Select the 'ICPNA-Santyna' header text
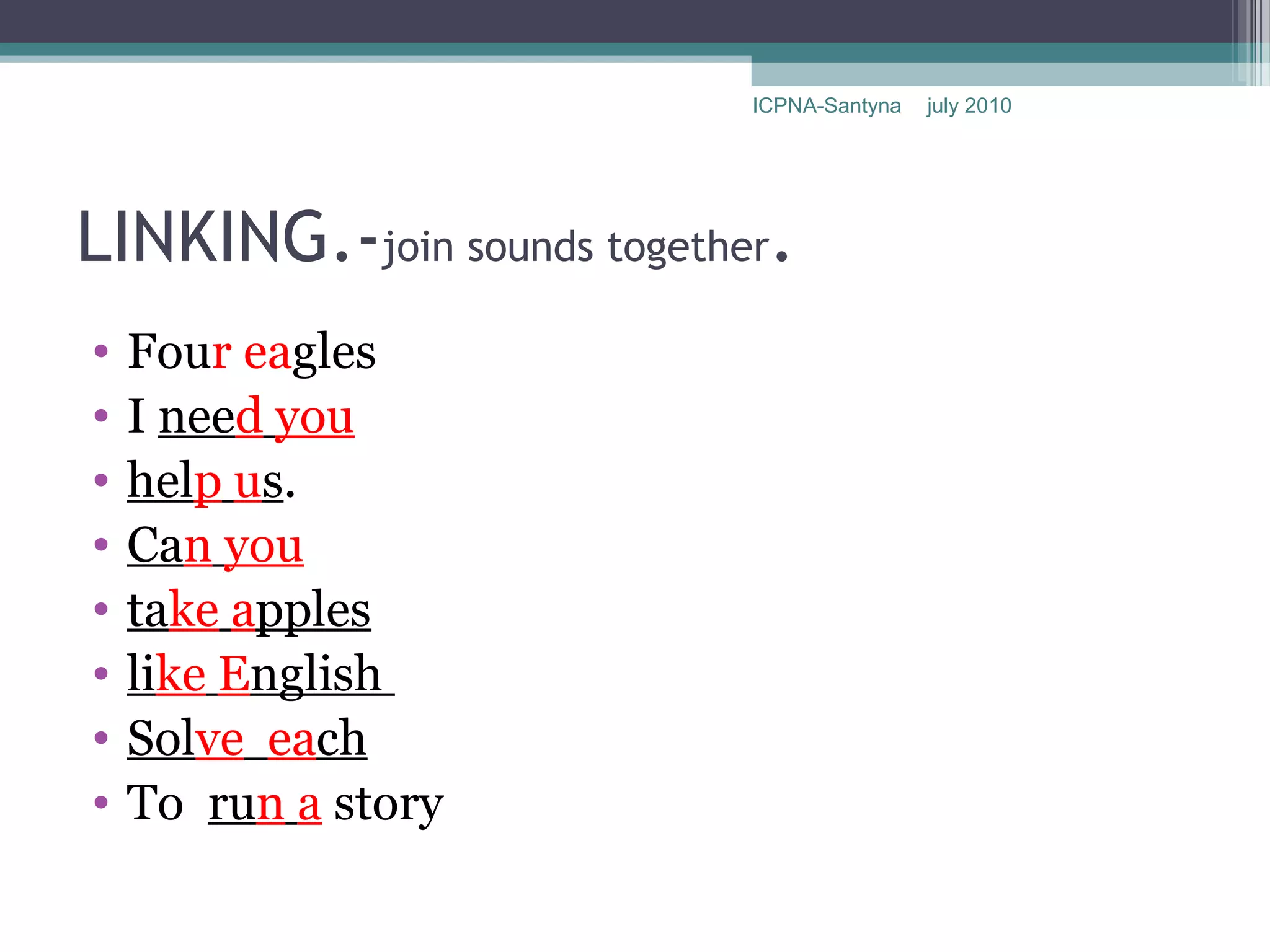The width and height of the screenshot is (1270, 952). point(826,106)
